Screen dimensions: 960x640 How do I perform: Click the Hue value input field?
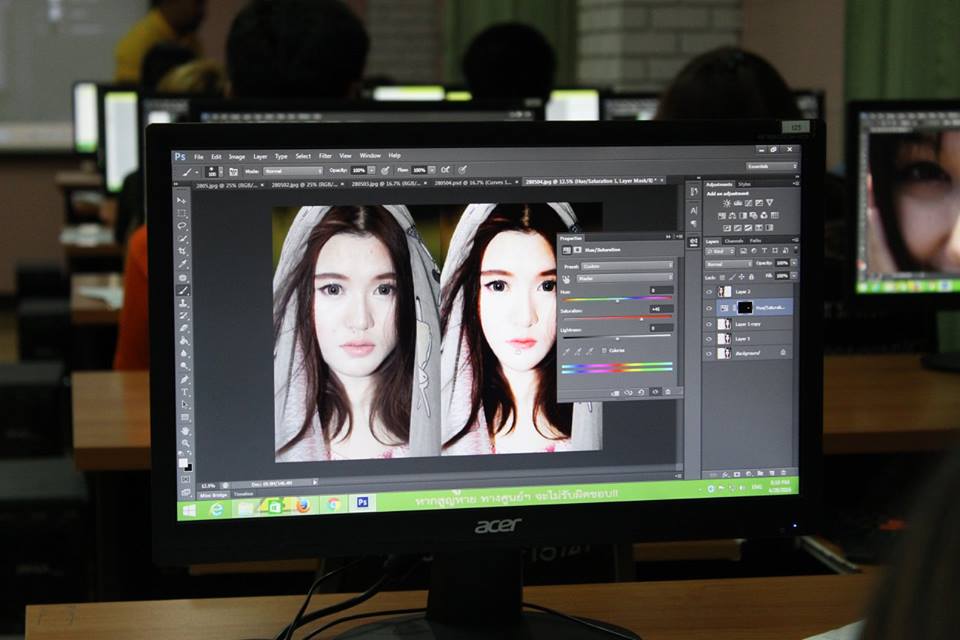point(661,290)
